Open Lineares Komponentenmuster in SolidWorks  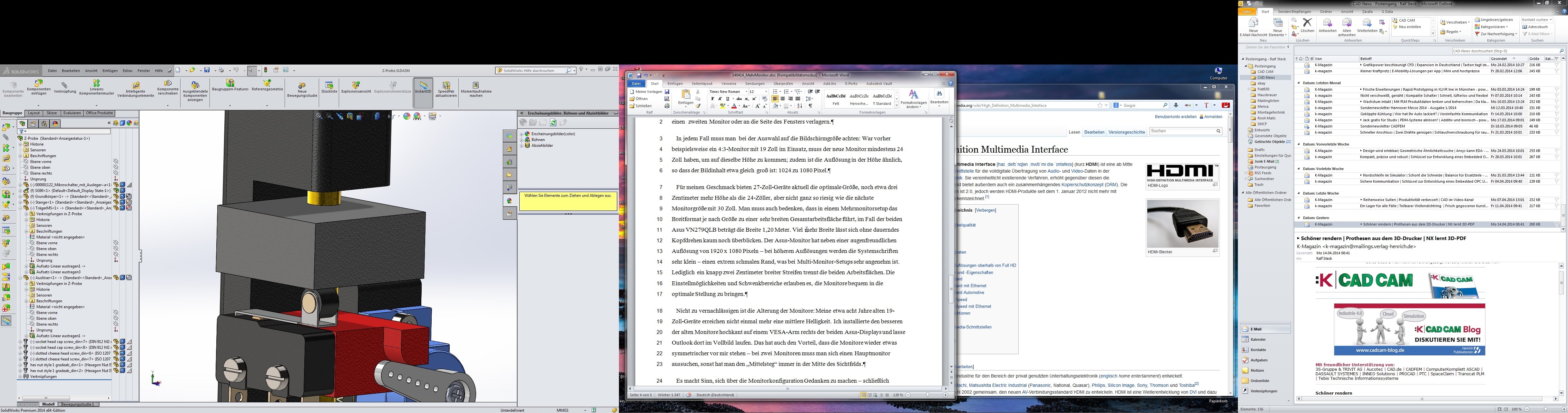(97, 87)
